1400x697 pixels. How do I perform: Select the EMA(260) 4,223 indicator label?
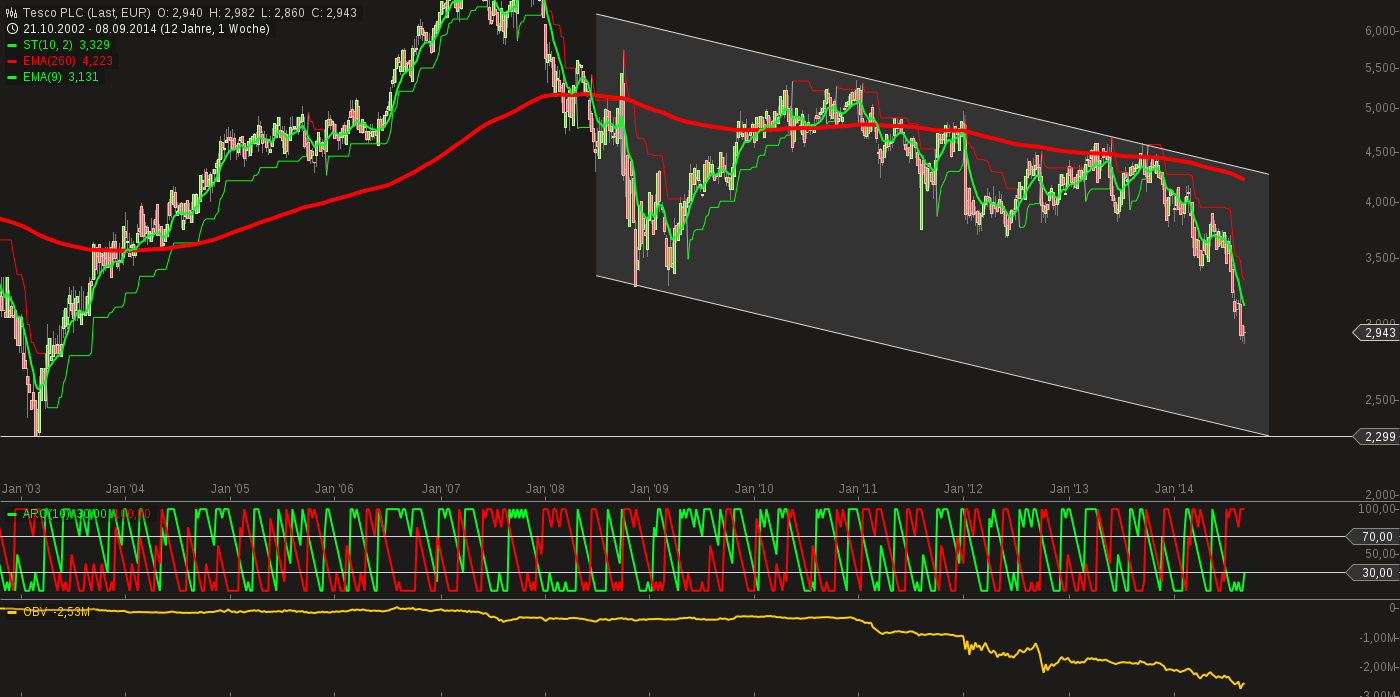(68, 61)
